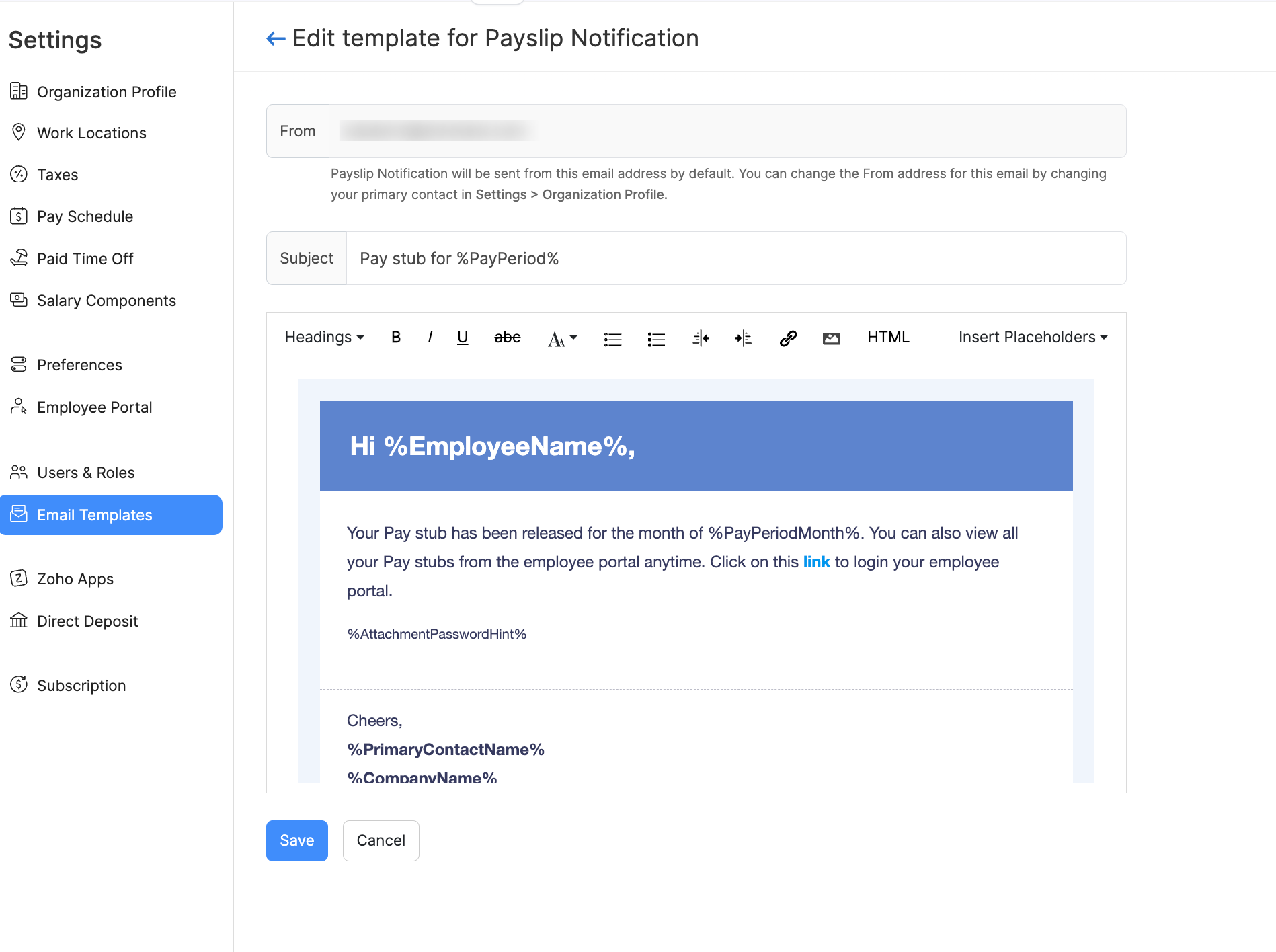Save the payslip notification template
Screen dimensions: 1276x952
[x=296, y=840]
